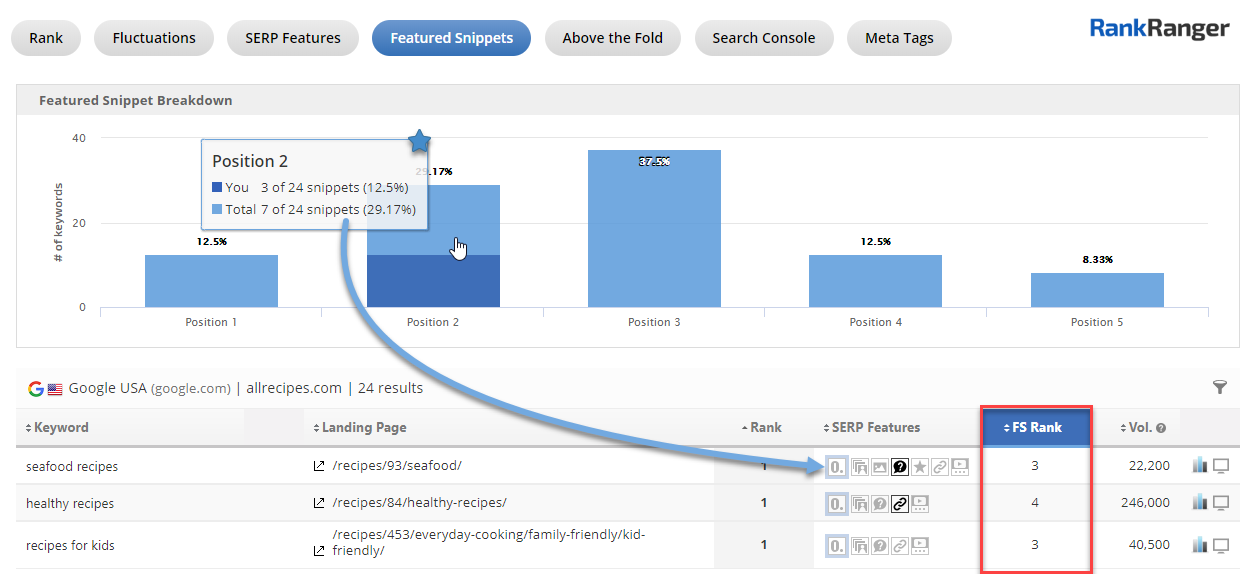Click the filter funnel icon above the table

(1219, 387)
